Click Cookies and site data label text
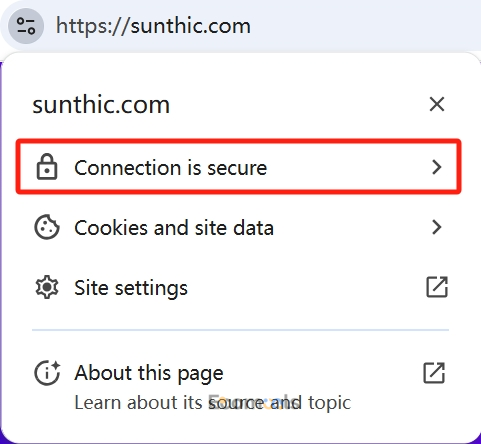 click(174, 228)
